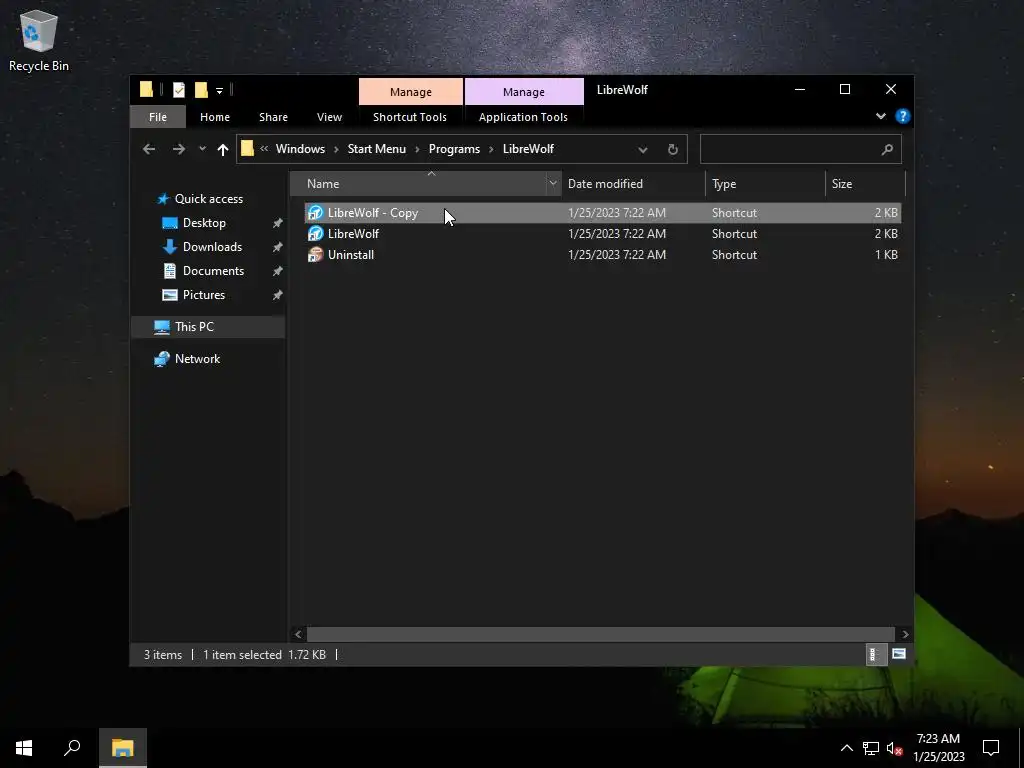Viewport: 1024px width, 768px height.
Task: Open the Windows Start menu
Action: (24, 748)
